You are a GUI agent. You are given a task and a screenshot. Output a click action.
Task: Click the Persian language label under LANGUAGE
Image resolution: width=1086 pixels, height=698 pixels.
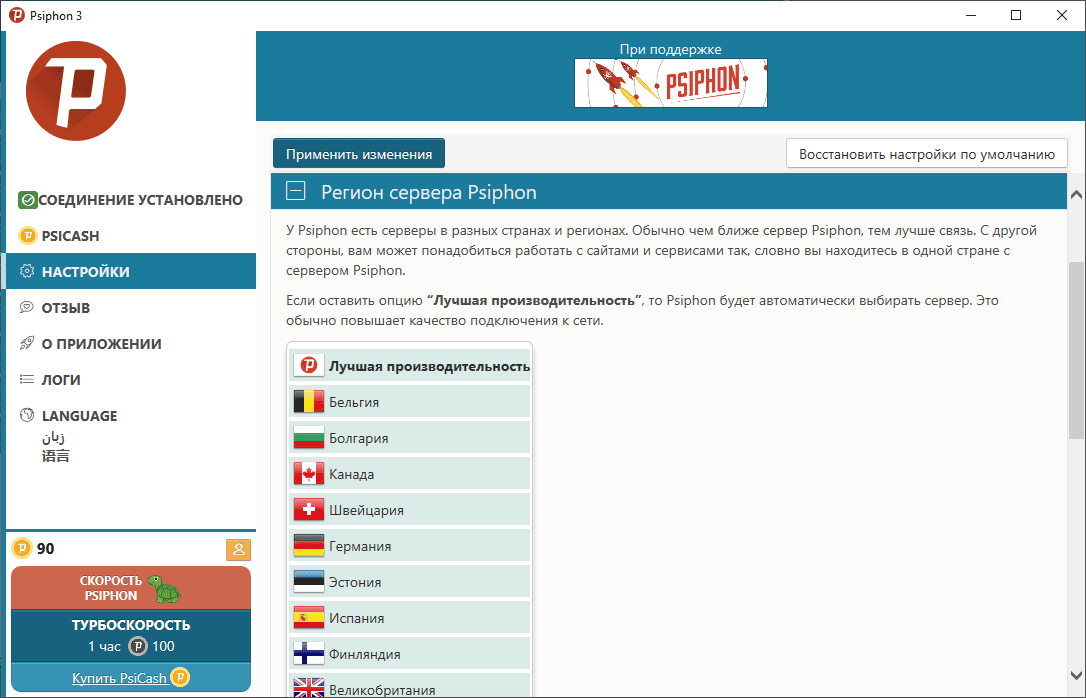click(x=53, y=438)
